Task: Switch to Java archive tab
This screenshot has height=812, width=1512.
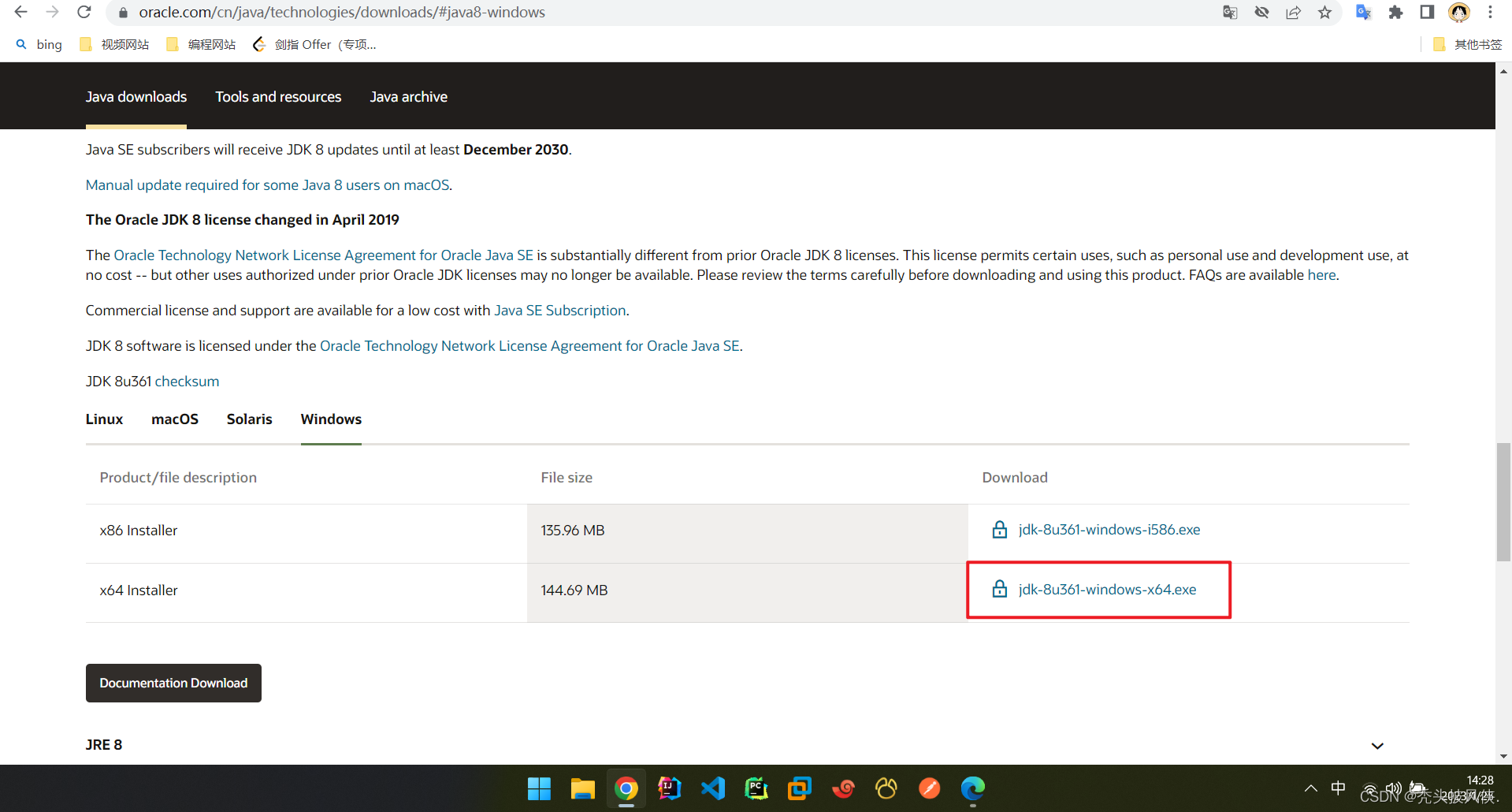Action: pyautogui.click(x=409, y=96)
